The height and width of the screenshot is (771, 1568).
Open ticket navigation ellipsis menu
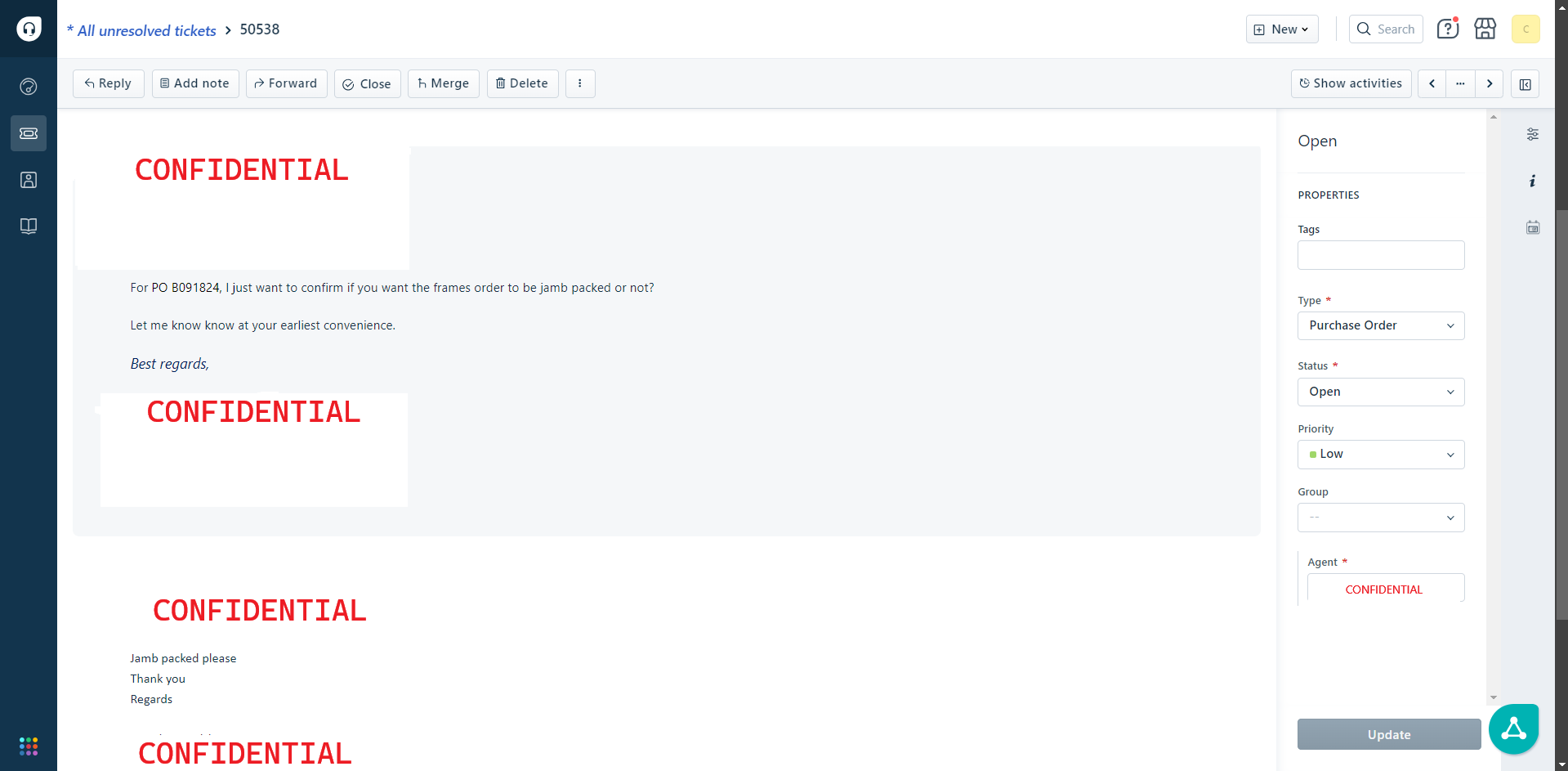(x=1460, y=83)
